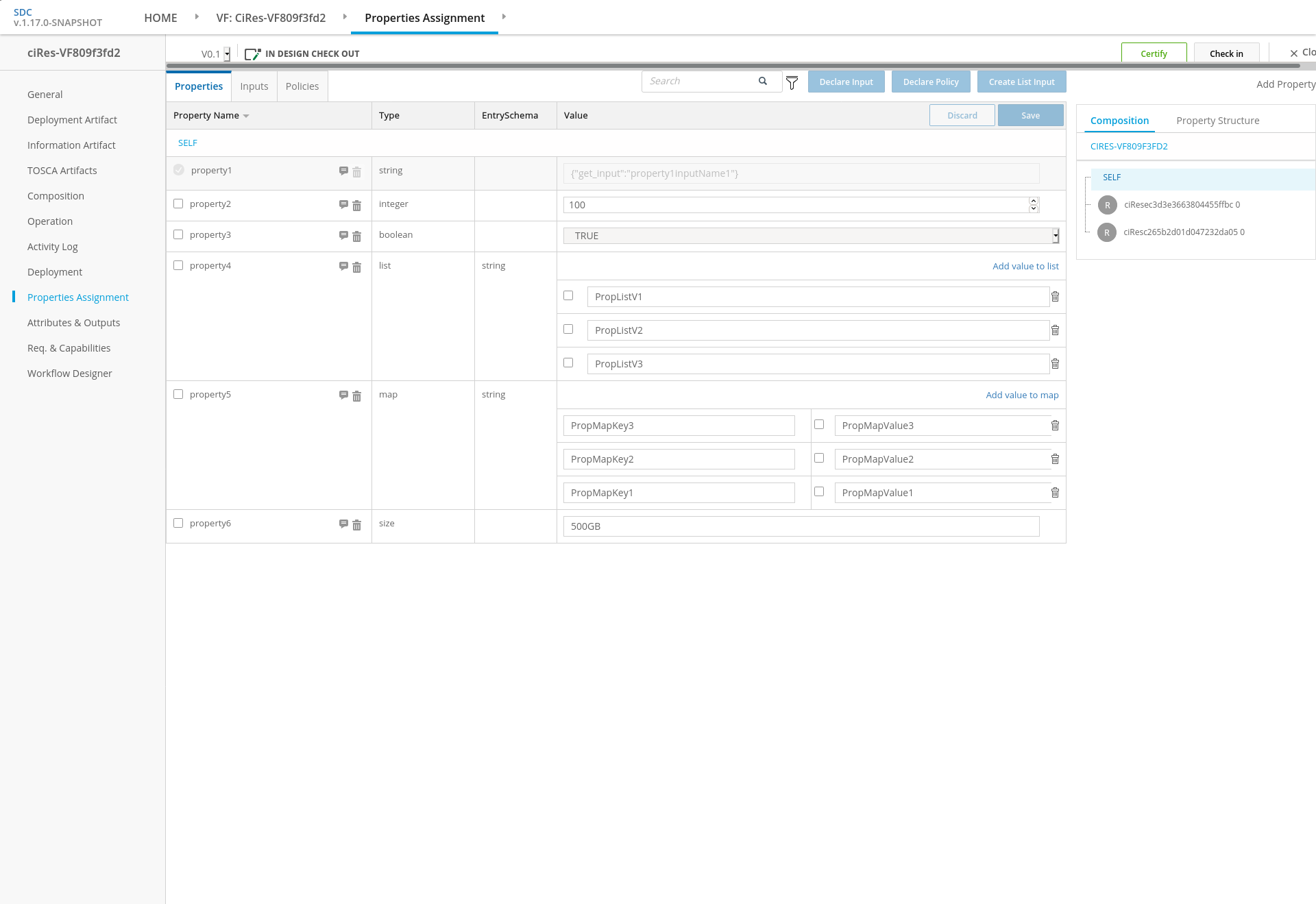
Task: Check the PropMapValue1 checkbox
Action: tap(819, 491)
